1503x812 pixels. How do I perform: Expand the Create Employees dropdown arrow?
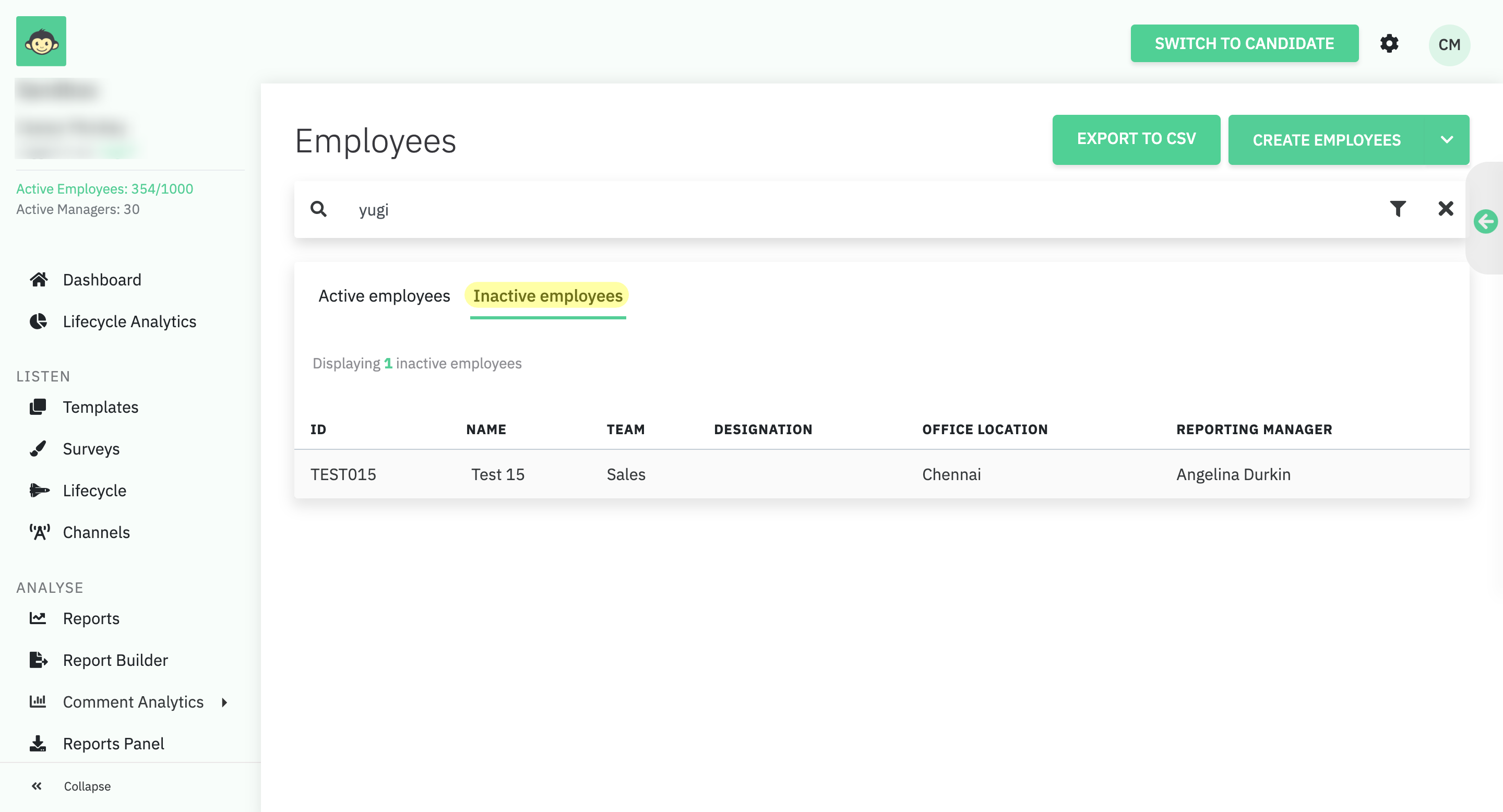(x=1447, y=140)
